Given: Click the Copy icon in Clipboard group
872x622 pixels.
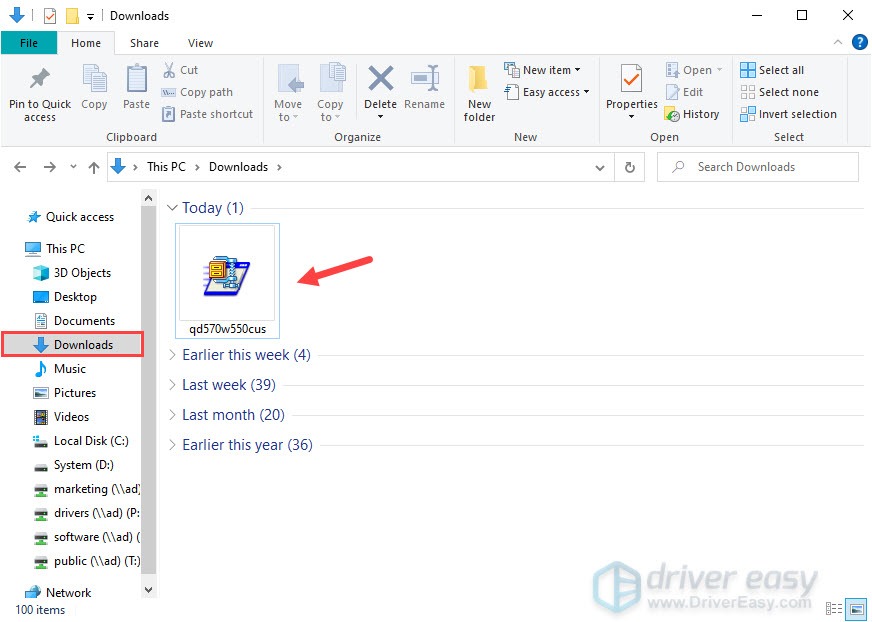Looking at the screenshot, I should tap(94, 79).
